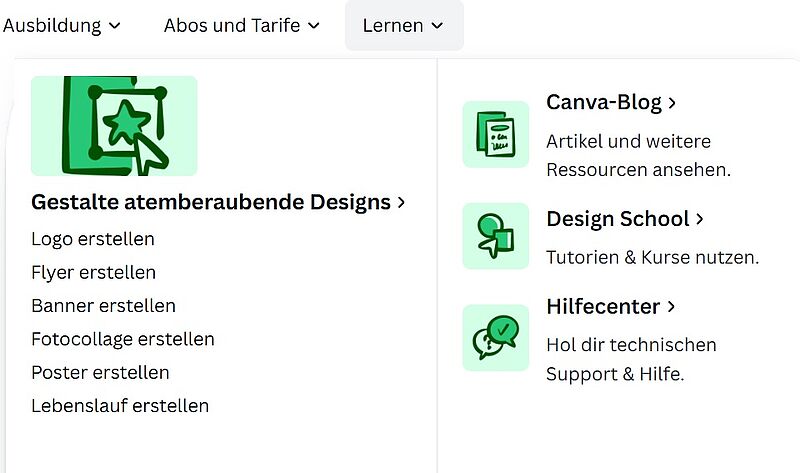The image size is (800, 473).
Task: Select Logo erstellen
Action: click(x=93, y=239)
